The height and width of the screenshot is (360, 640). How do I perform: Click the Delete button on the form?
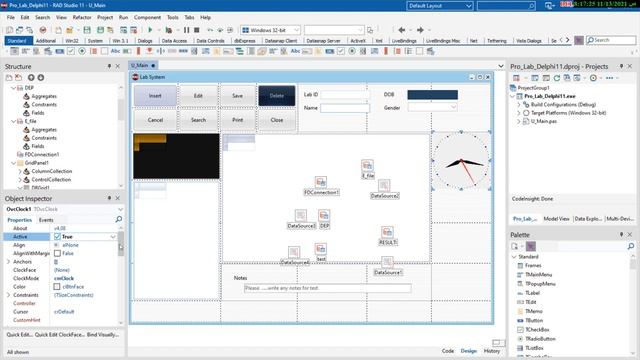tap(277, 96)
